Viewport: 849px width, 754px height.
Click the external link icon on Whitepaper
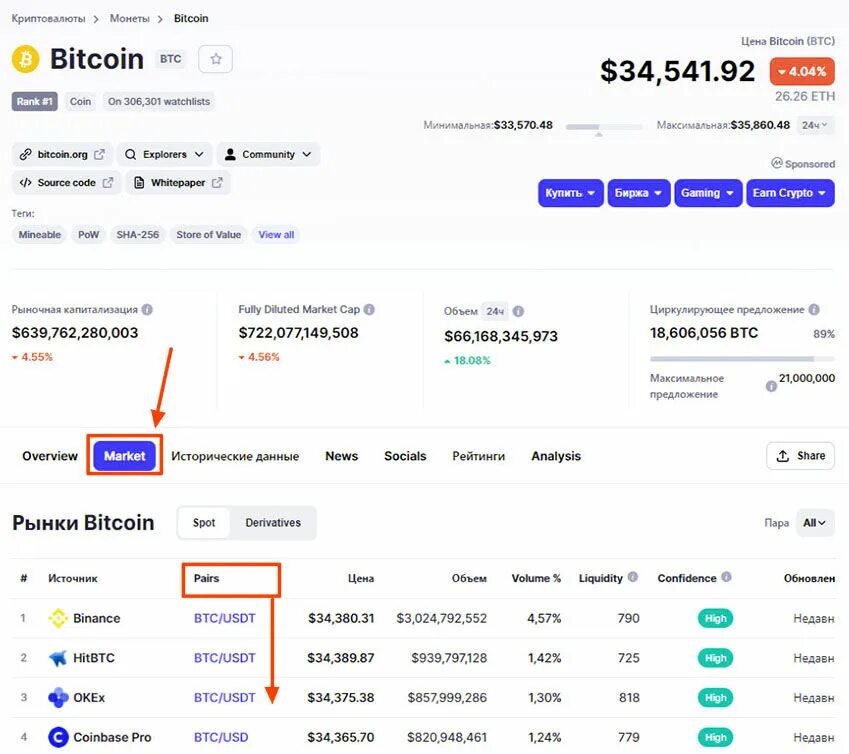click(217, 182)
